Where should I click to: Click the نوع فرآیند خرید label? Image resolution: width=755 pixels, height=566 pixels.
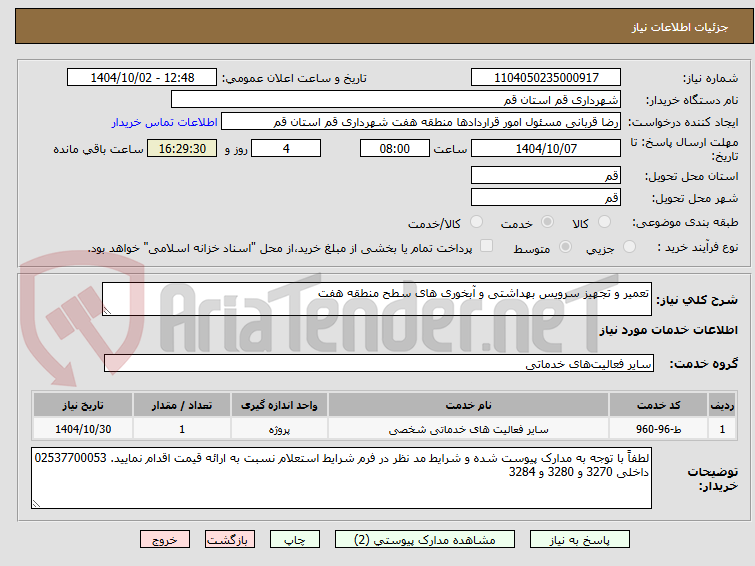point(698,247)
